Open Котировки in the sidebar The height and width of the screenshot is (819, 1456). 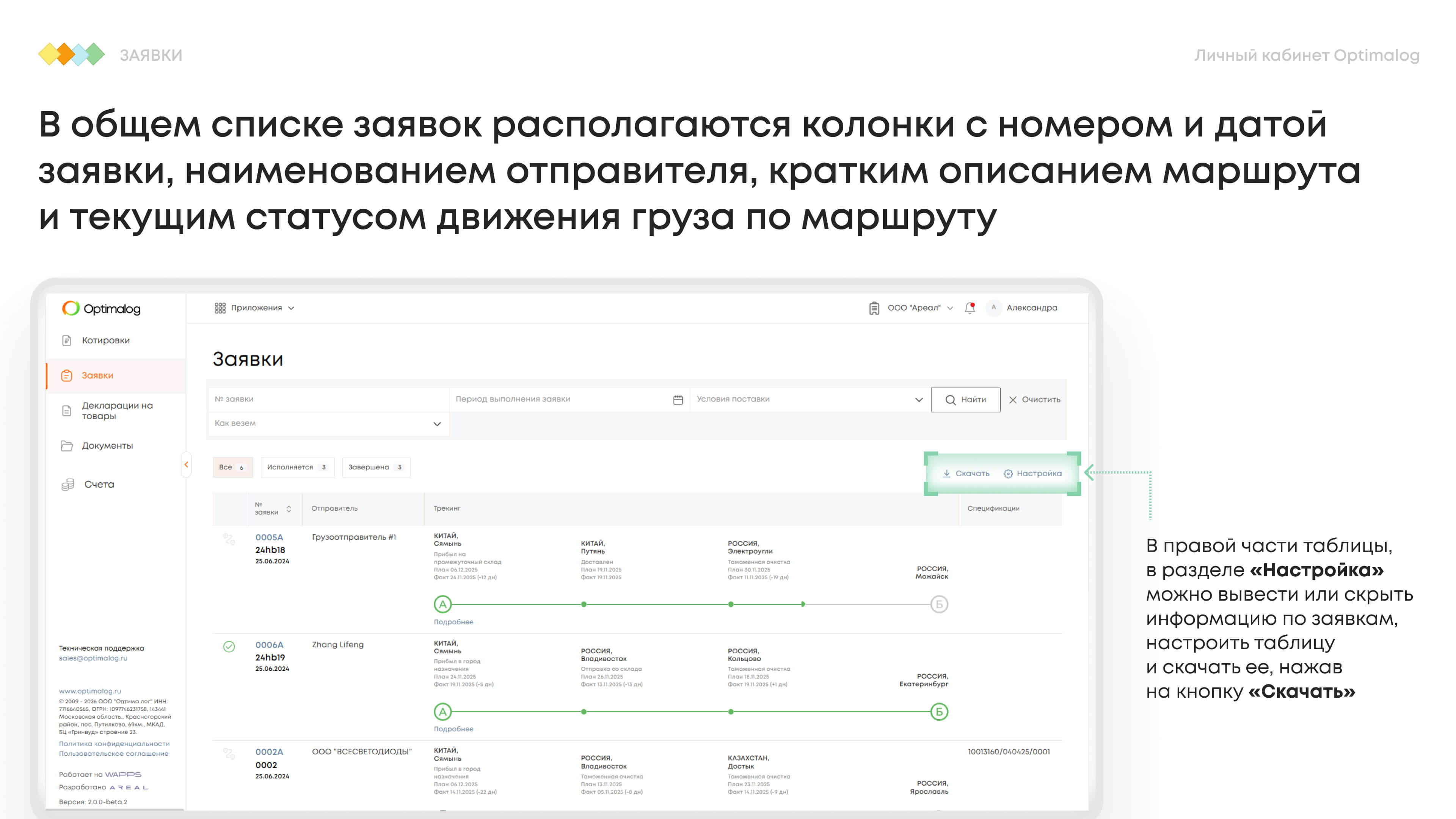[x=105, y=340]
